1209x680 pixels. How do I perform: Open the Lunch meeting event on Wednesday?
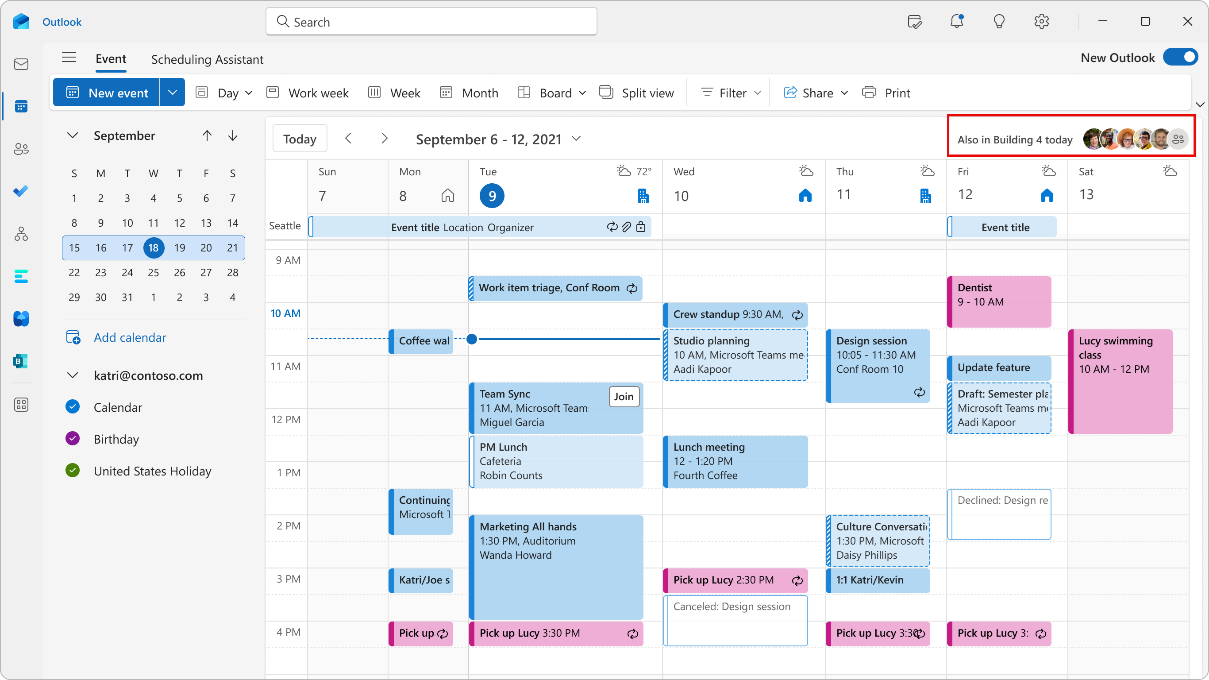point(735,461)
